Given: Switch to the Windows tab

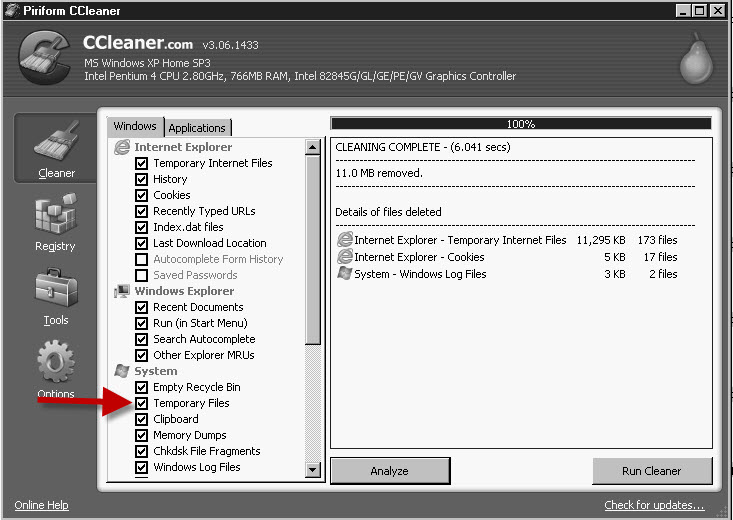Looking at the screenshot, I should [x=135, y=126].
